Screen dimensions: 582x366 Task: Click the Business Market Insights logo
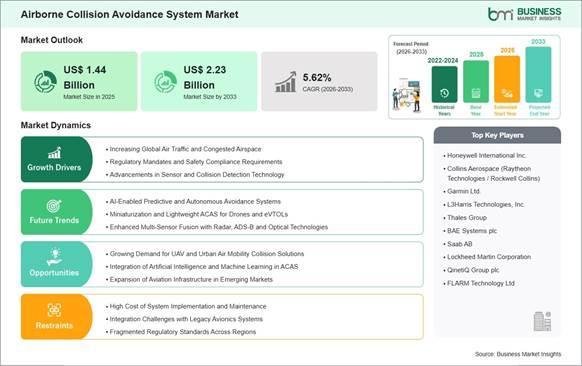524,14
